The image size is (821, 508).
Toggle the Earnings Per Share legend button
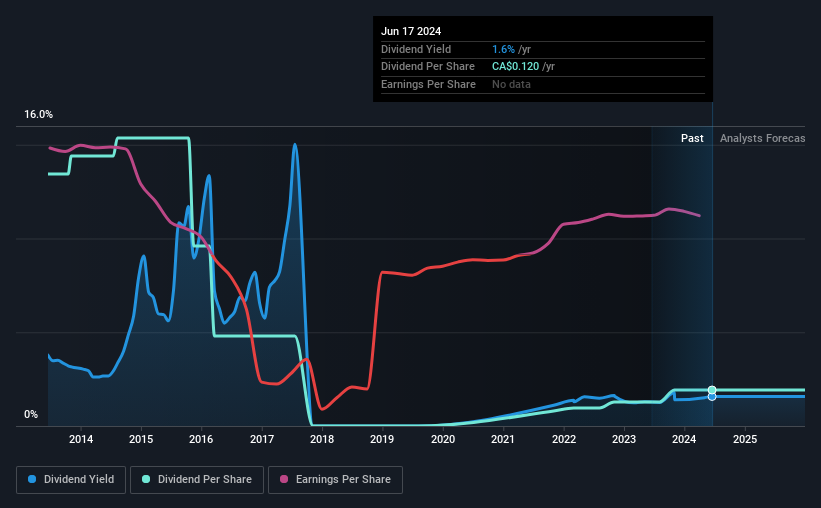pyautogui.click(x=335, y=480)
